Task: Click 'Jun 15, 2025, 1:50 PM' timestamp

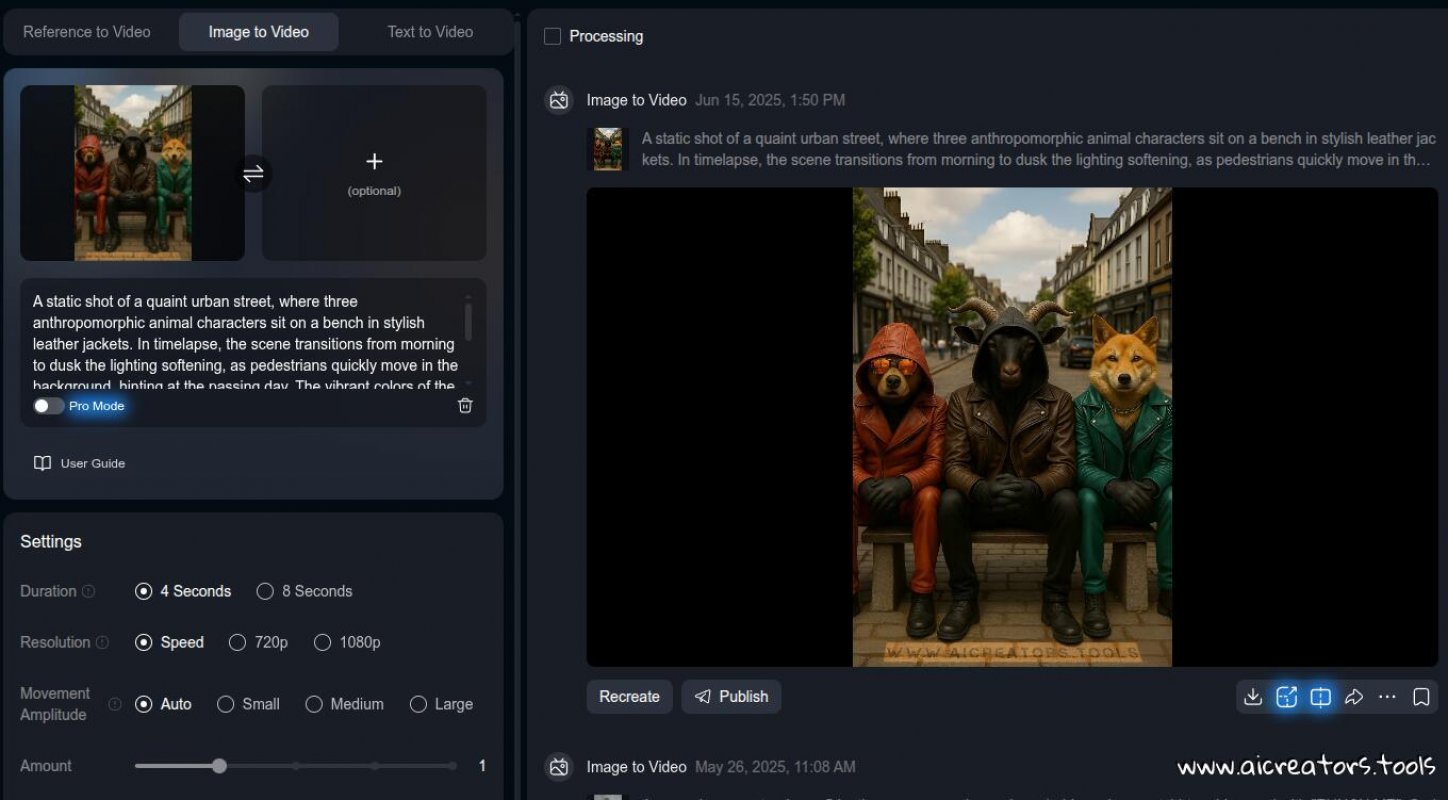Action: point(770,100)
